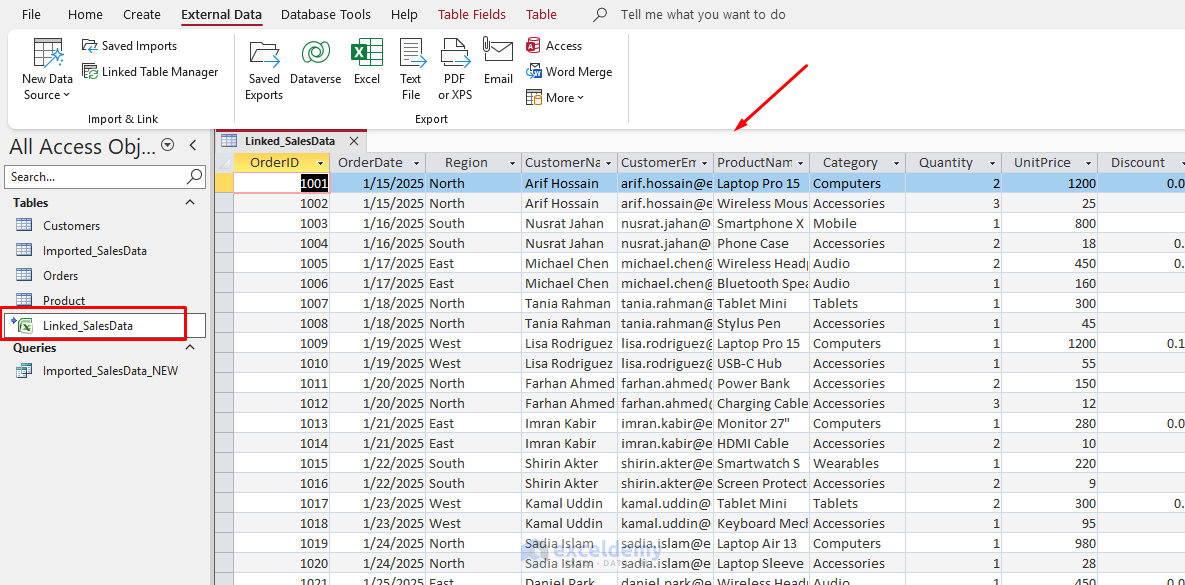Export to Dataverse

click(x=315, y=62)
